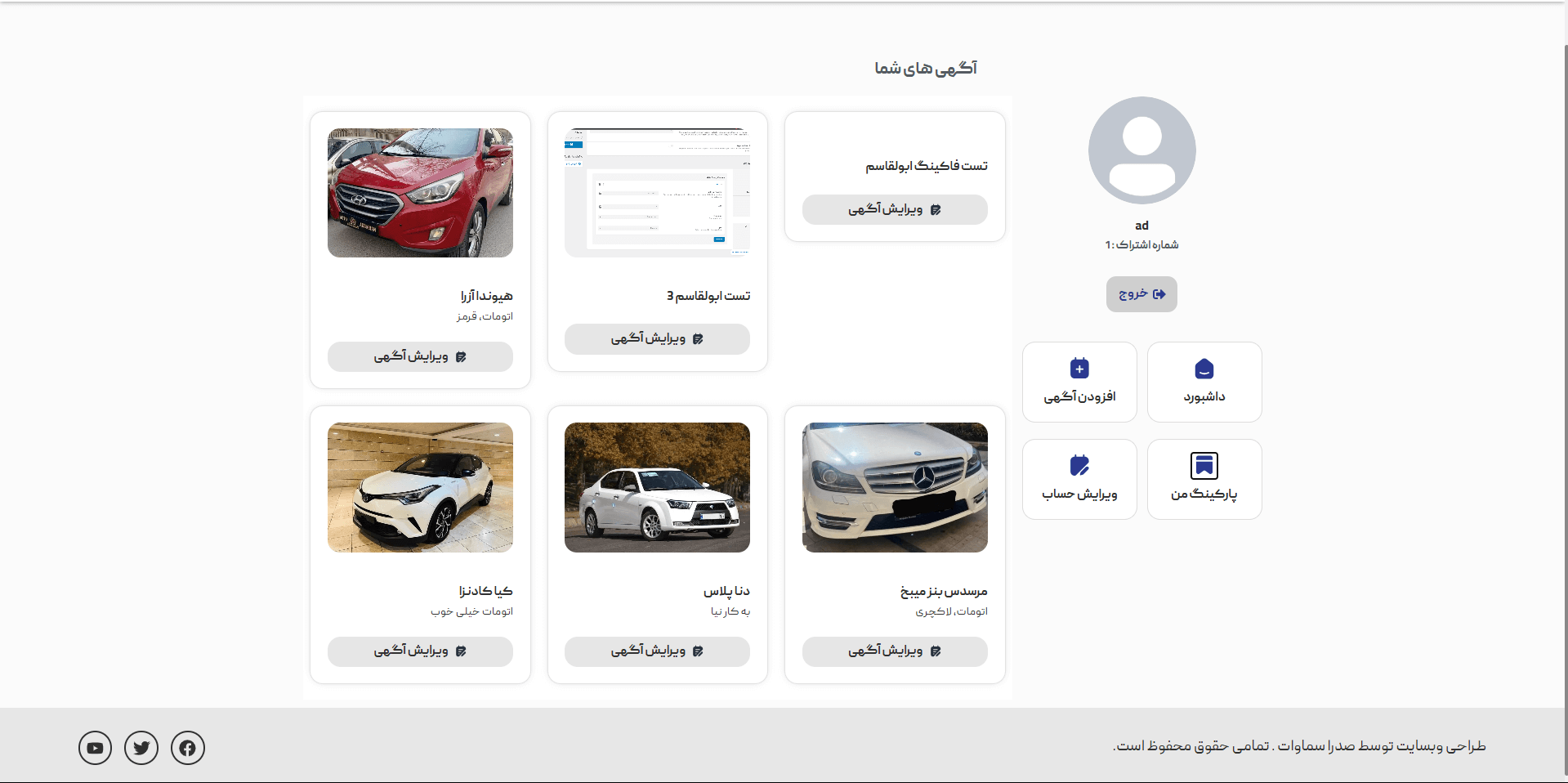Click the logout arrow icon beside خروج
1568x783 pixels.
[1159, 294]
